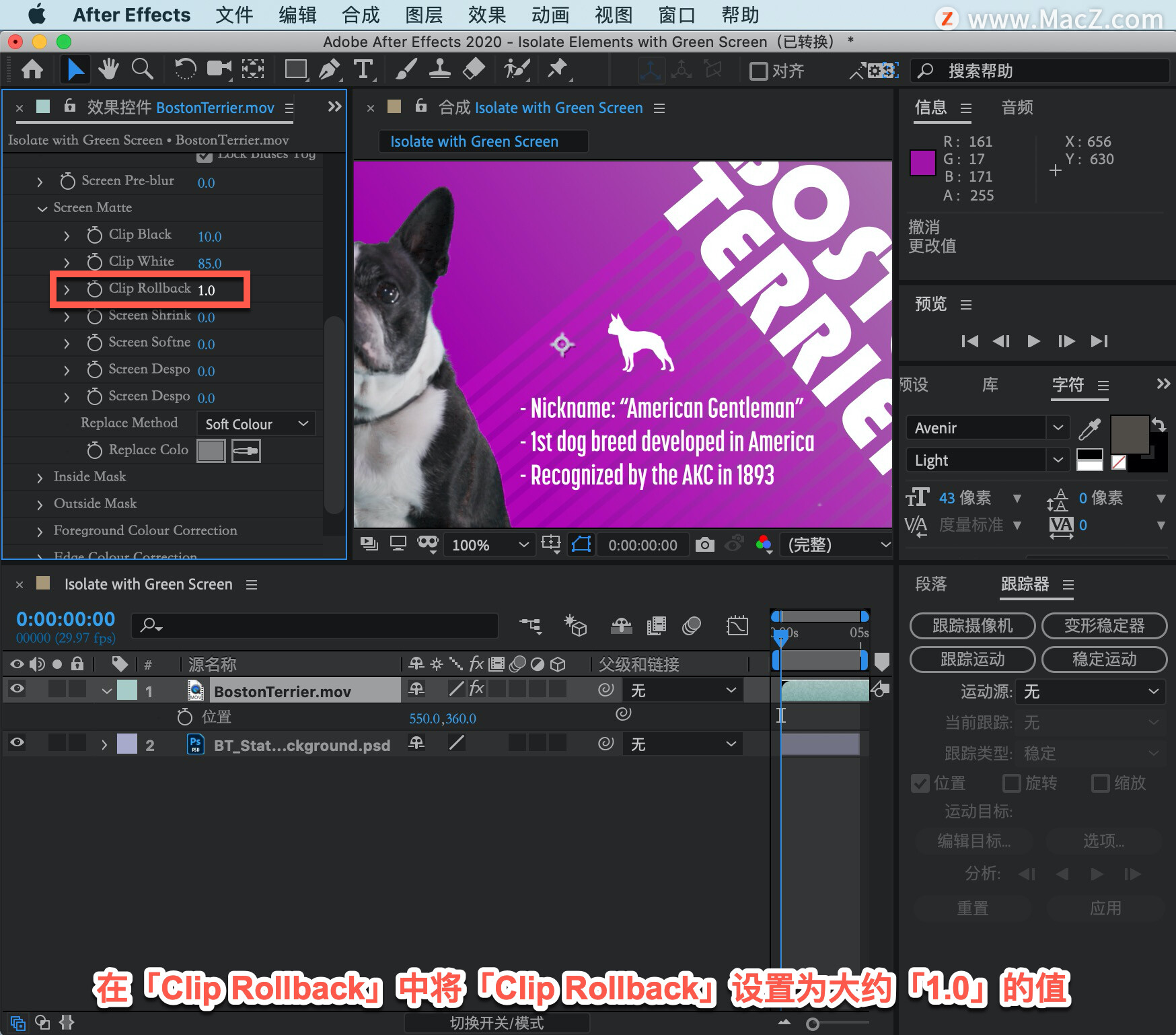Click the Graph Editor icon in timeline
The width and height of the screenshot is (1176, 1035).
pyautogui.click(x=737, y=626)
